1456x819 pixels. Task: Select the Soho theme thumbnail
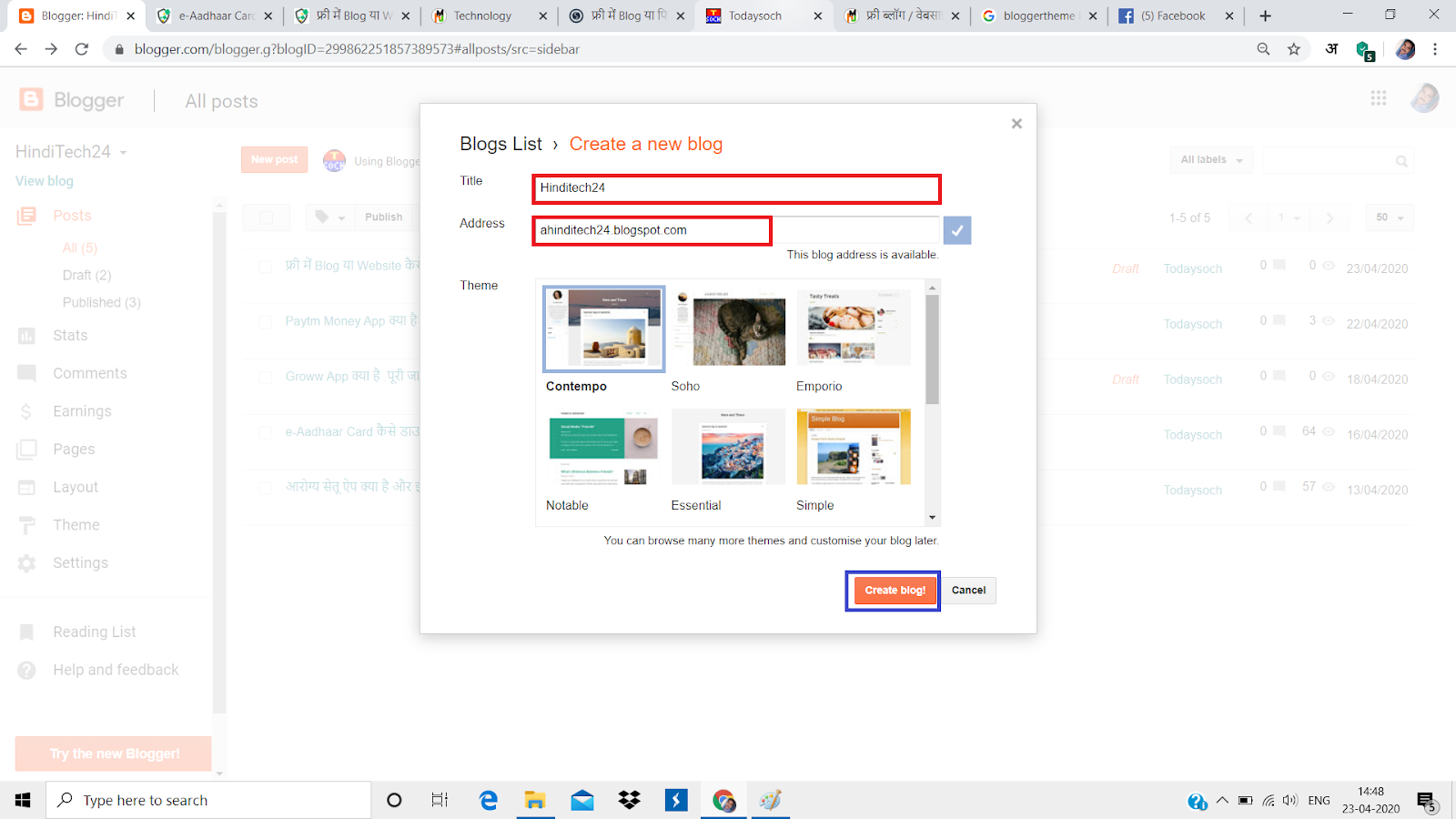coord(729,329)
